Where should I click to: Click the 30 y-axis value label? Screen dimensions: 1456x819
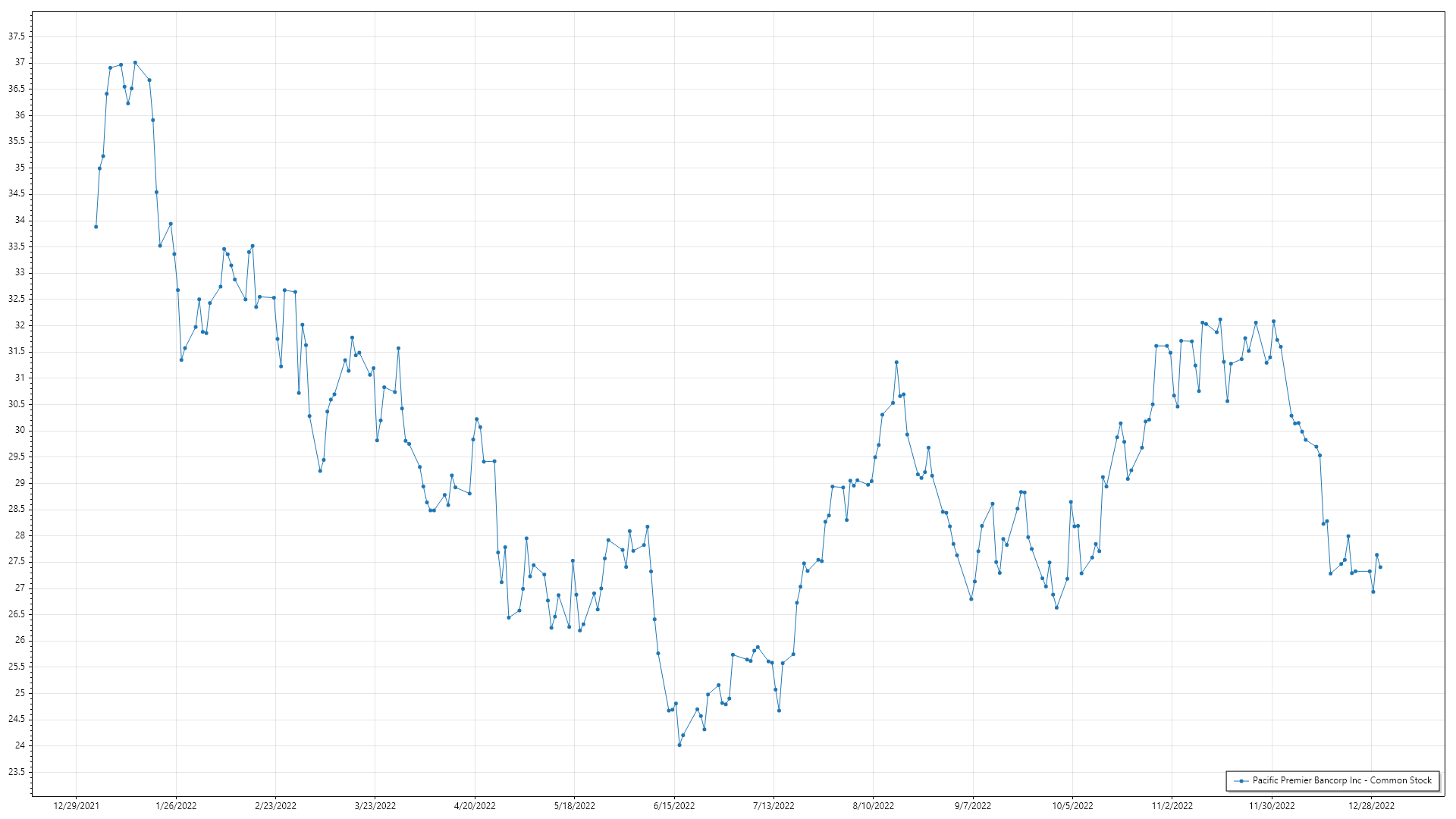click(x=20, y=430)
